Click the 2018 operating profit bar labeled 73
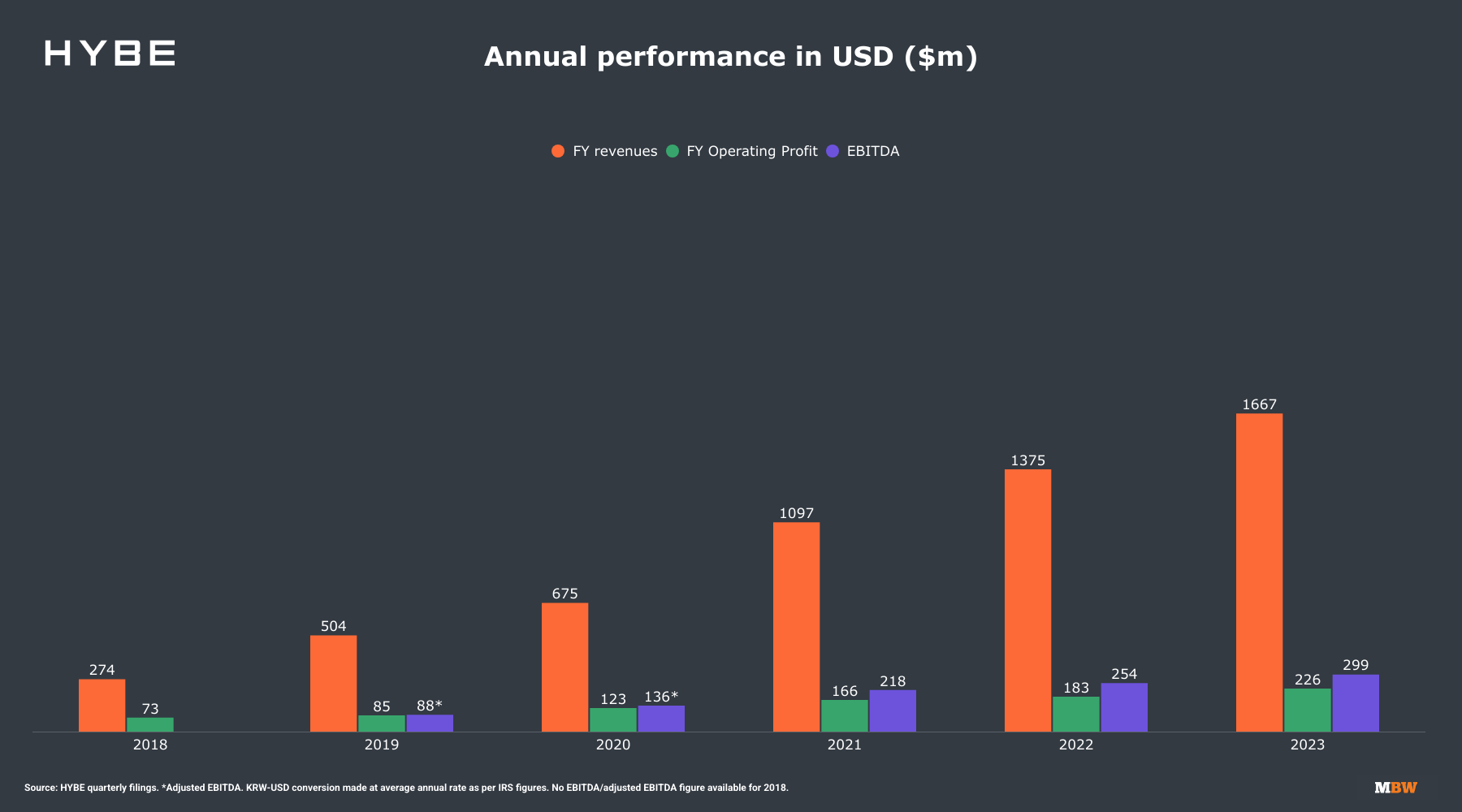The image size is (1462, 812). click(x=149, y=724)
